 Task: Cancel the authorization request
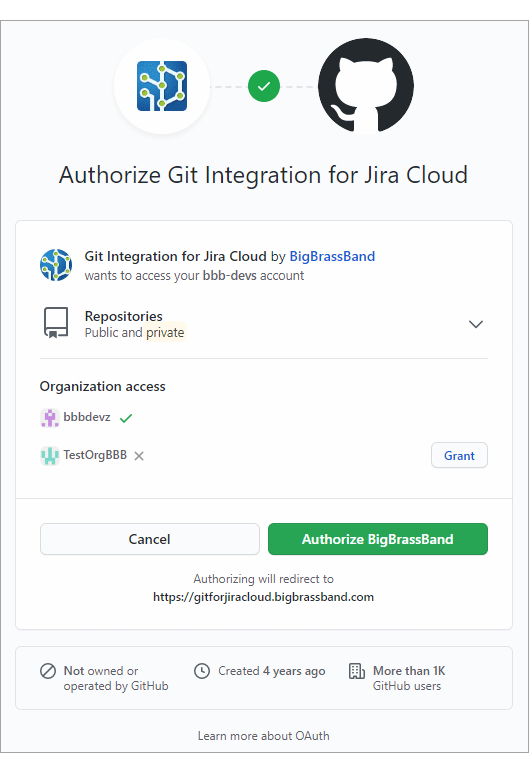[150, 539]
